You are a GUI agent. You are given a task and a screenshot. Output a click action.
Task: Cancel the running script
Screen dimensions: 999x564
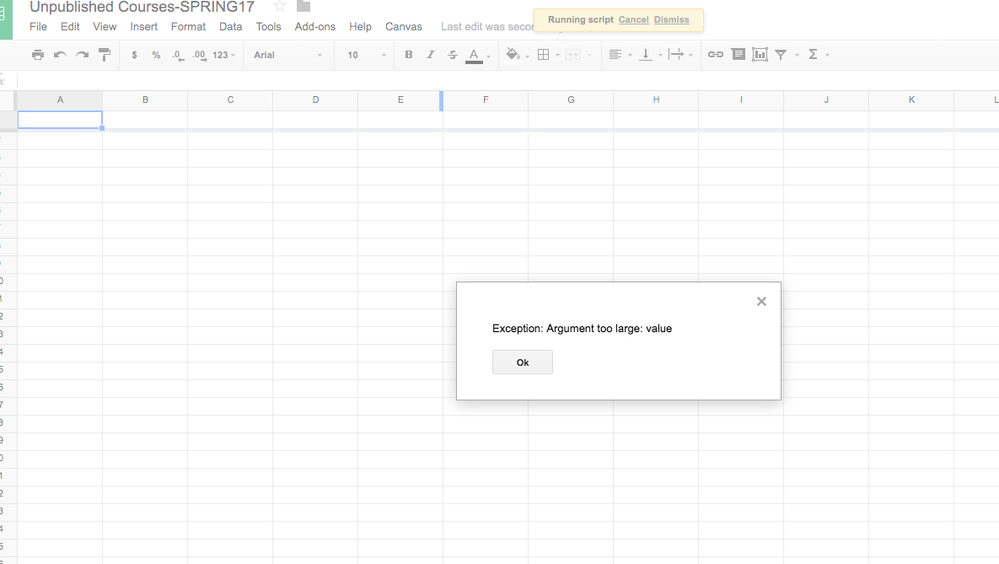point(633,20)
